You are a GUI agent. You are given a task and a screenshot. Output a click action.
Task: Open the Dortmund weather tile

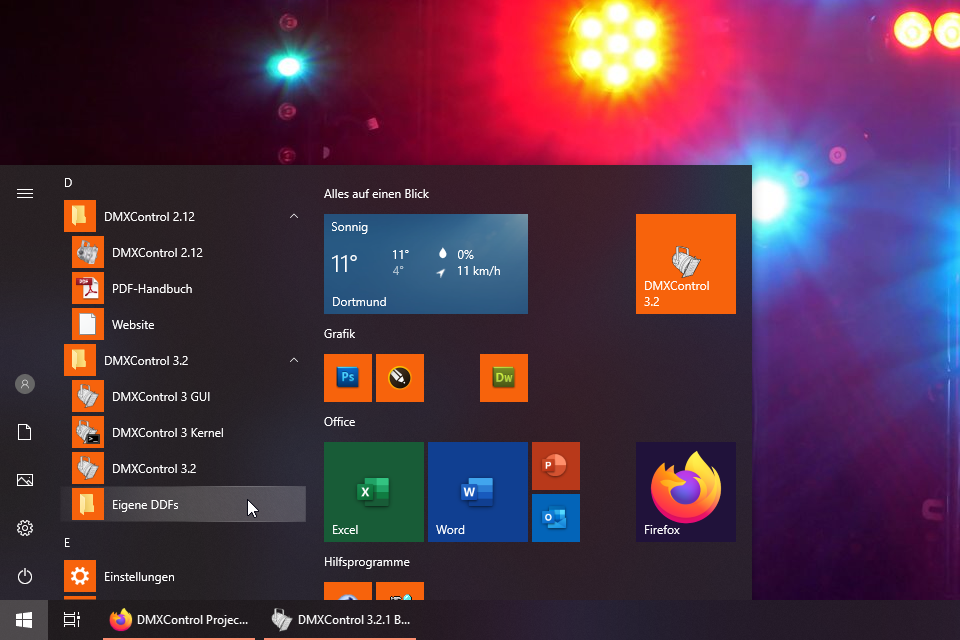point(426,264)
